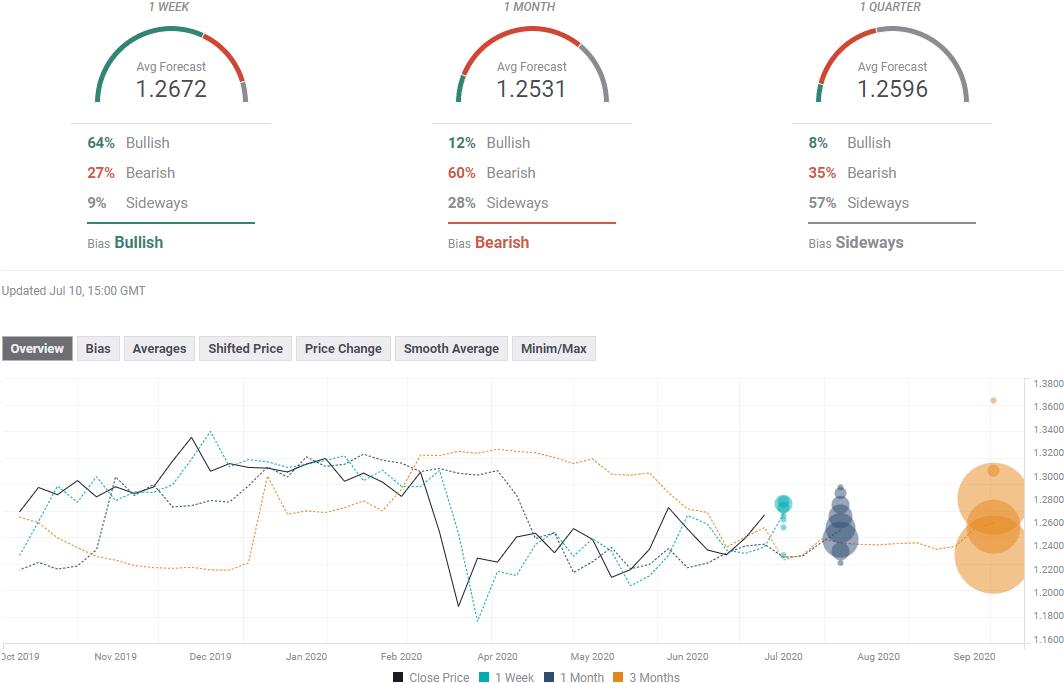Click the 1.3800 price axis label

click(1048, 384)
